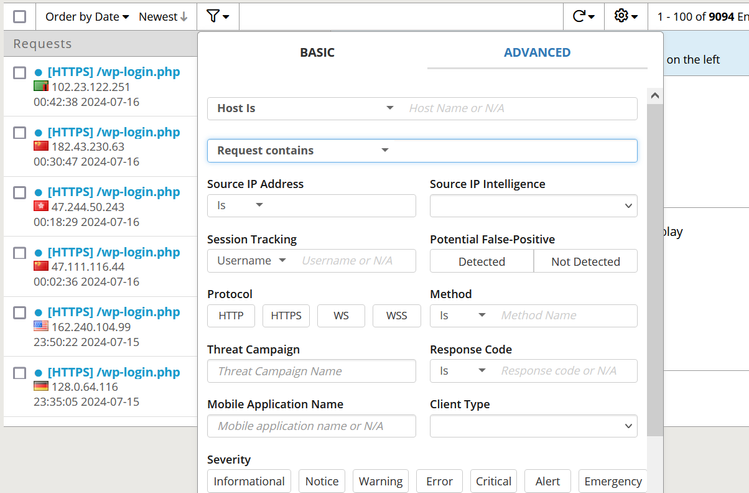
Task: Open the settings gear icon menu
Action: [x=626, y=16]
